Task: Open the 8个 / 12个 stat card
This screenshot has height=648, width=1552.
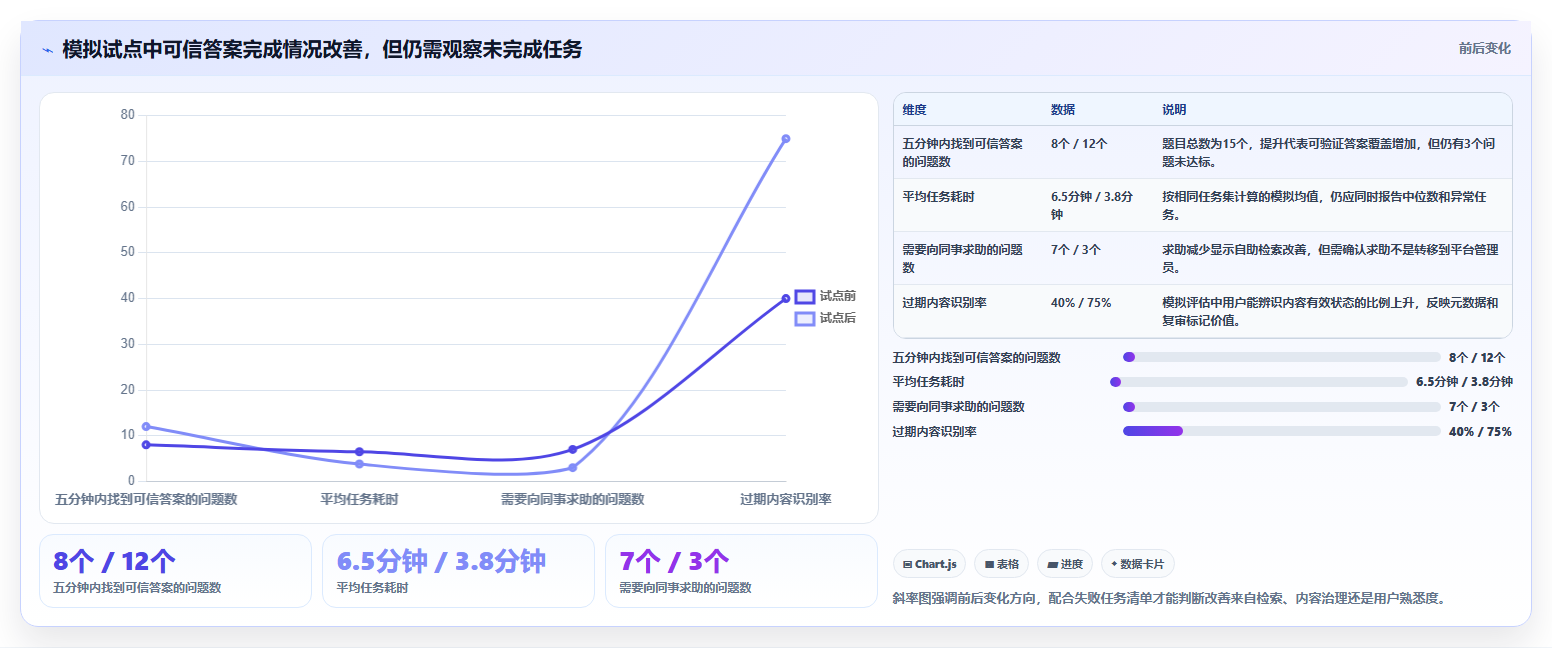Action: coord(176,571)
